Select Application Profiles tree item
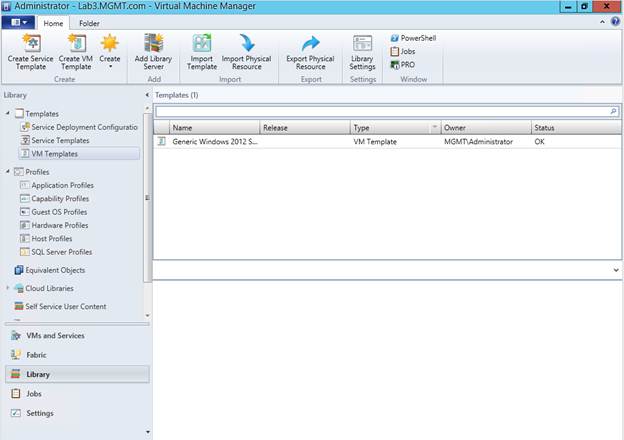This screenshot has height=440, width=624. (57, 185)
